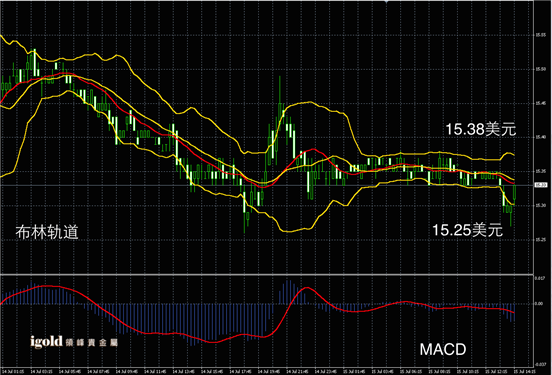Select the 15.25美元 support annotation
This screenshot has width=552, height=375.
(x=467, y=230)
